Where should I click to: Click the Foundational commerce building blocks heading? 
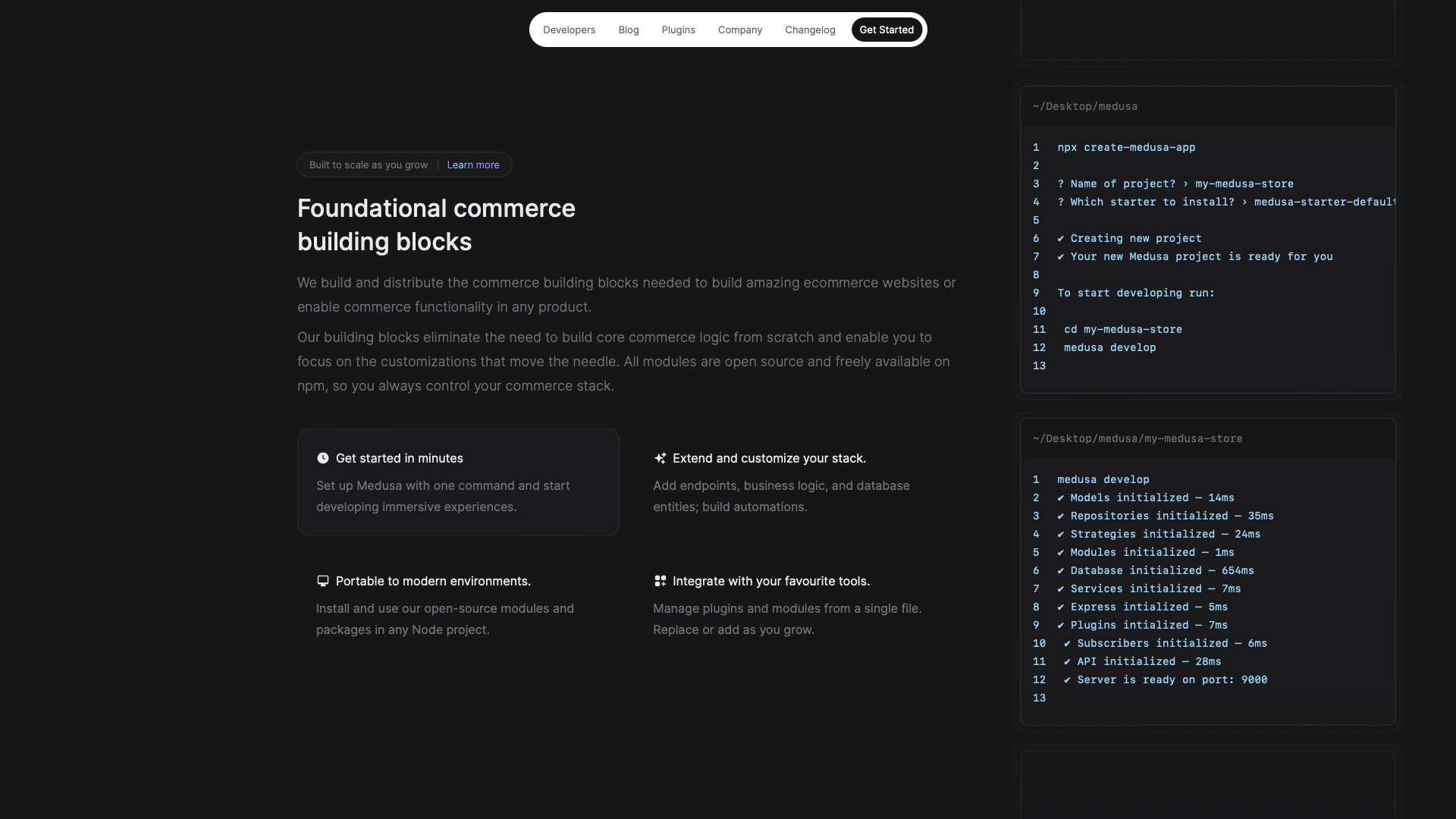tap(436, 224)
